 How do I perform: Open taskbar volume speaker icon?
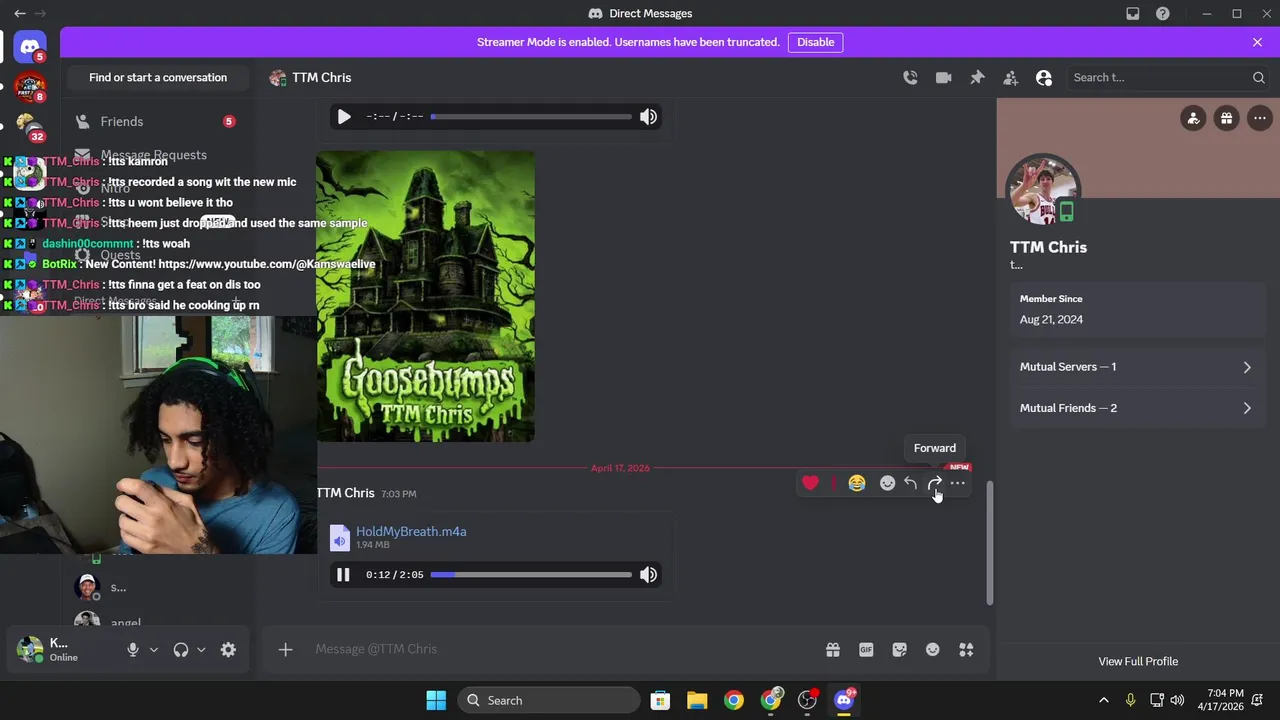[1178, 700]
